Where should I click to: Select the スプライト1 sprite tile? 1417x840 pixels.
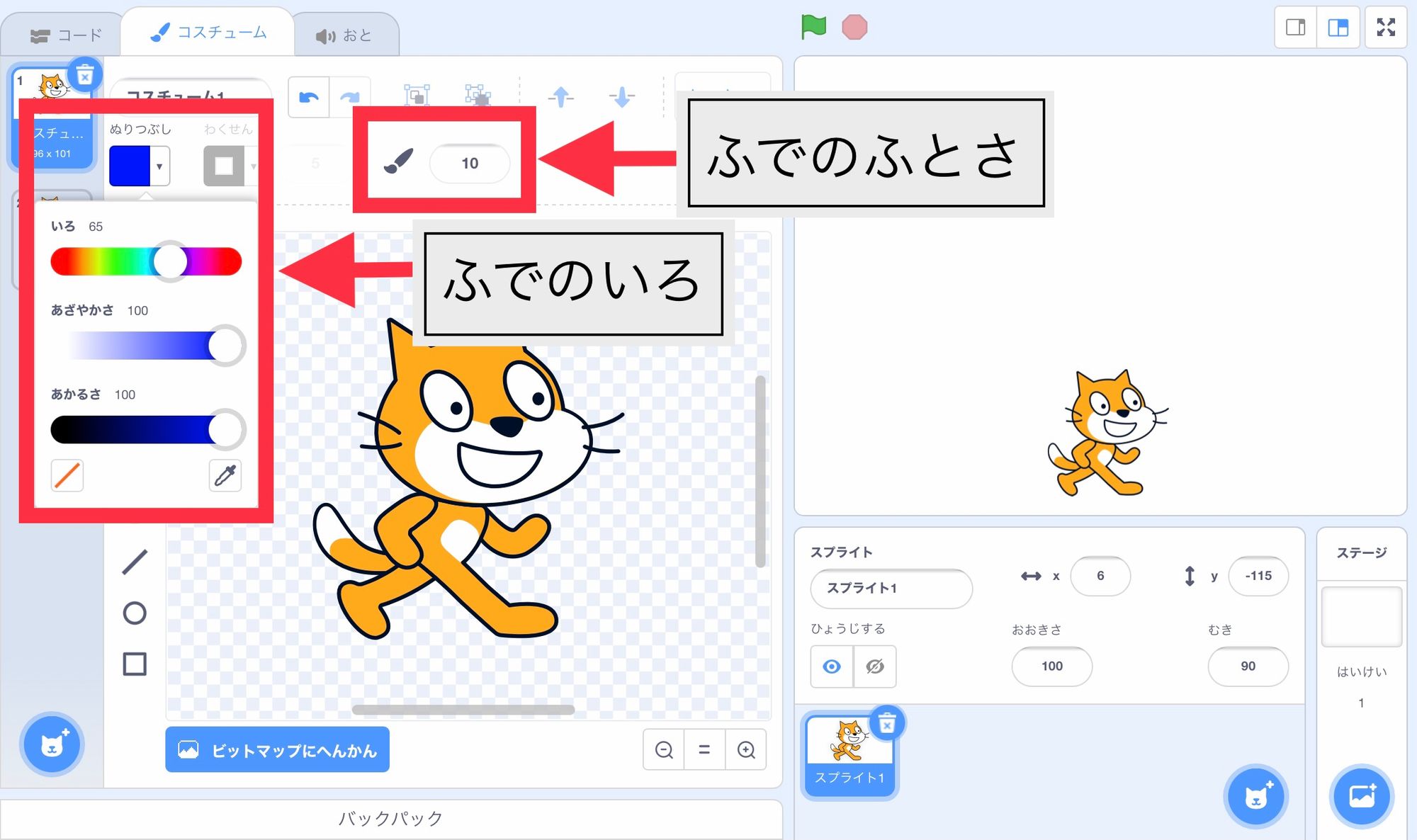click(x=849, y=756)
